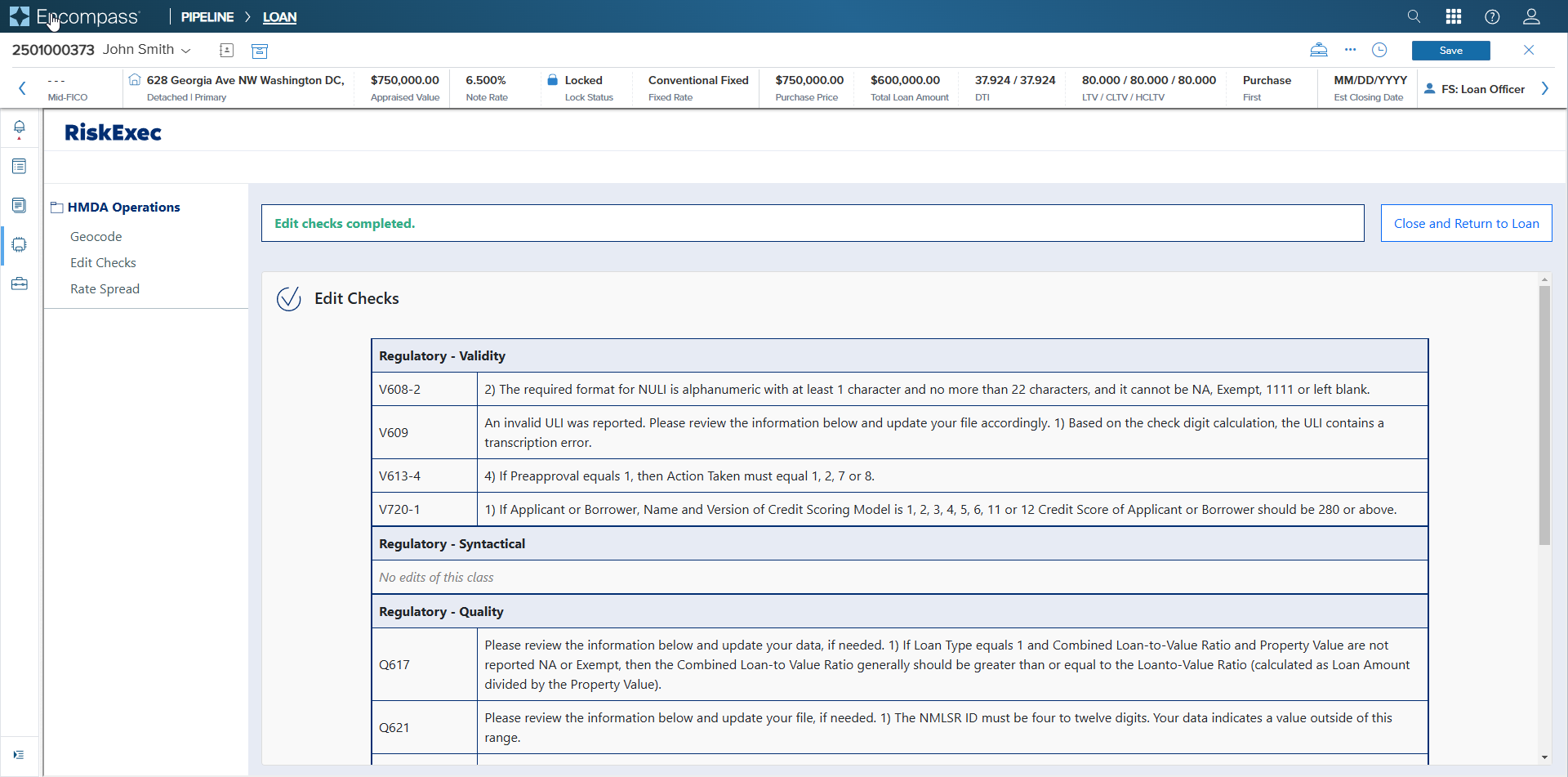Go to the previous loan summary fields
1568x777 pixels.
tap(22, 88)
